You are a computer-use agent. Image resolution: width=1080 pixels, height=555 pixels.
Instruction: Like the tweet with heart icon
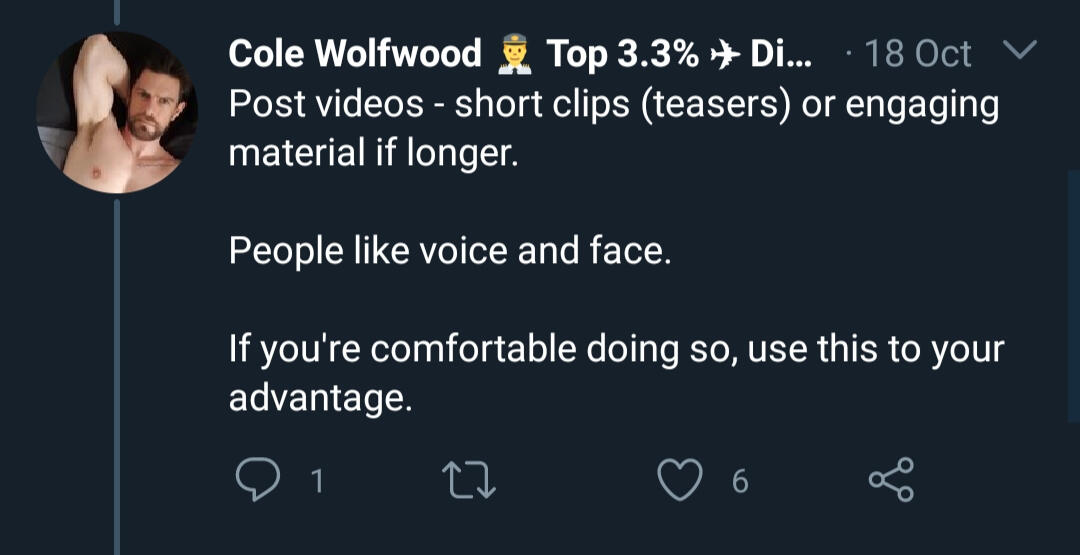(x=678, y=482)
